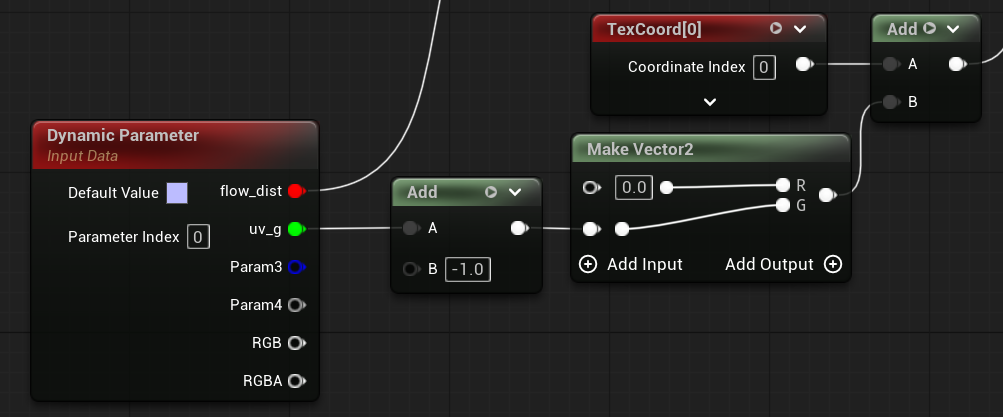
Task: Select the Dynamic Parameter node title
Action: coord(123,136)
